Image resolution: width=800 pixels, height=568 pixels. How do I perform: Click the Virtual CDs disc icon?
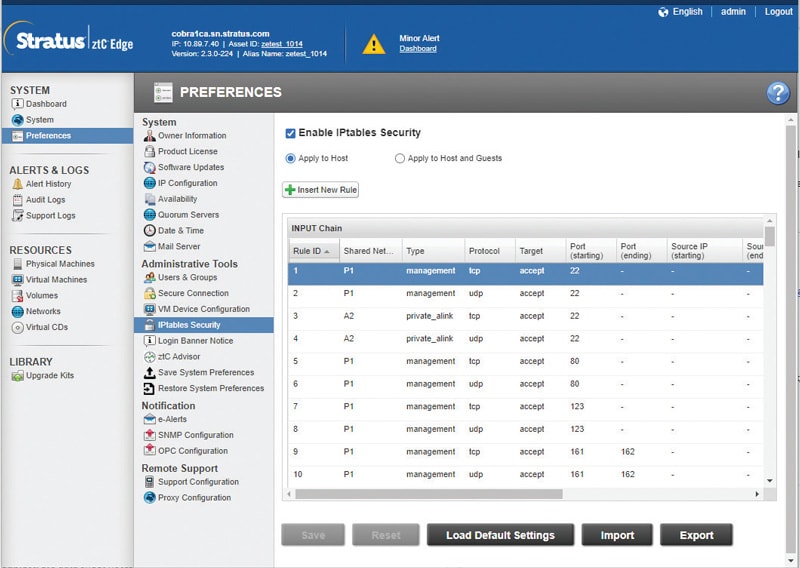[x=17, y=327]
